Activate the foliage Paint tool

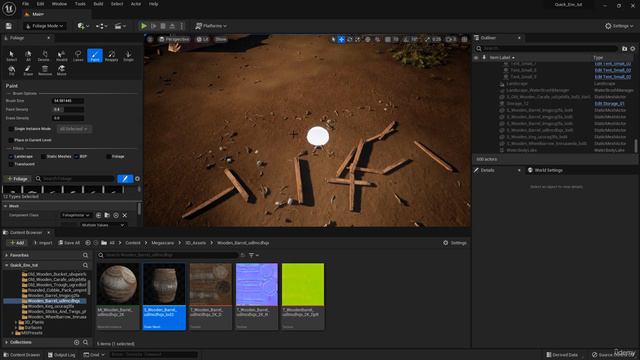[x=95, y=56]
